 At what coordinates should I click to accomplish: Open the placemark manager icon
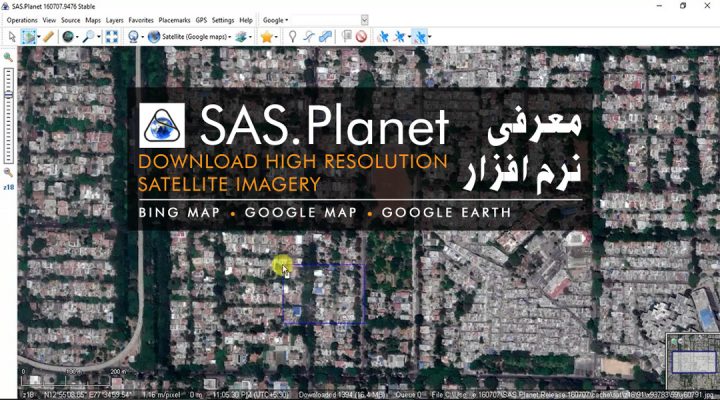(x=347, y=37)
